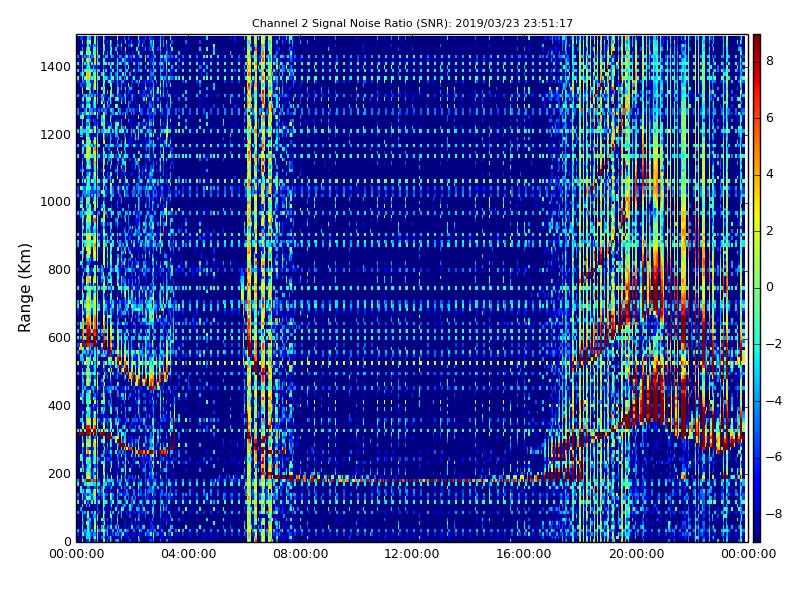Click the colorbar label 4
800x600 pixels.
pos(770,174)
